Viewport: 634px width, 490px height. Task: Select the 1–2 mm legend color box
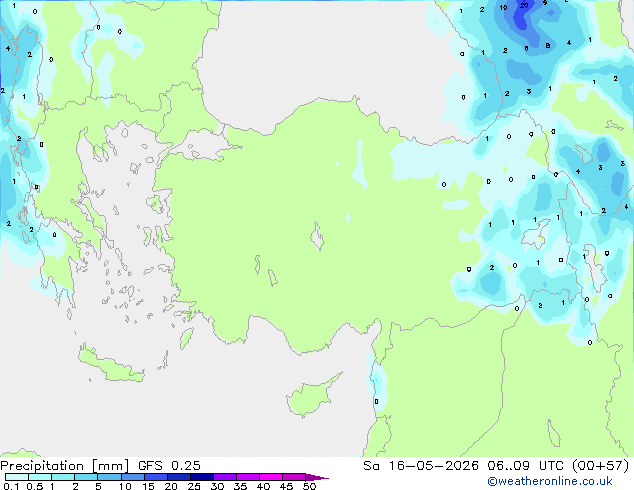pos(63,477)
